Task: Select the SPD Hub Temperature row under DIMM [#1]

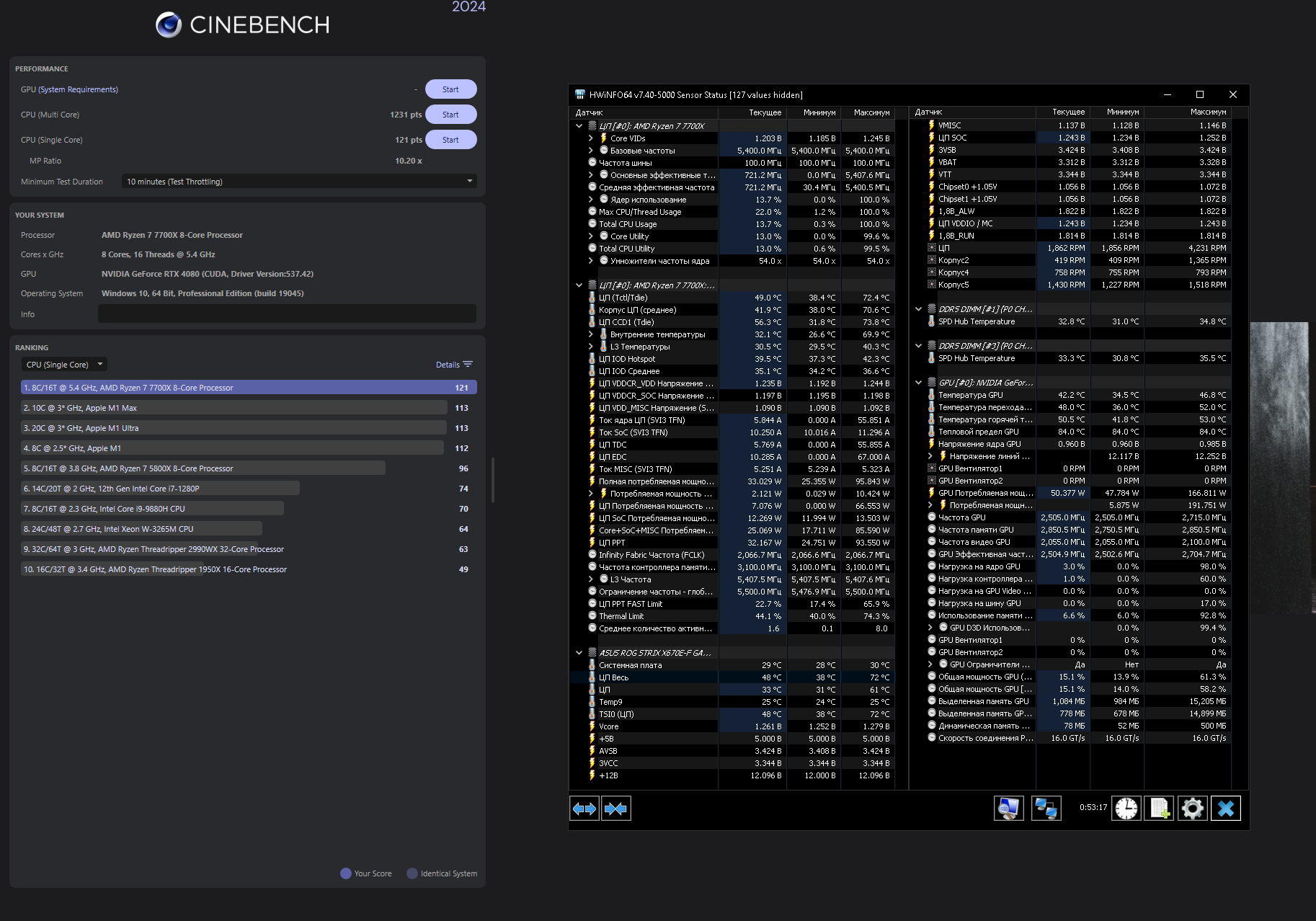Action: point(1070,321)
